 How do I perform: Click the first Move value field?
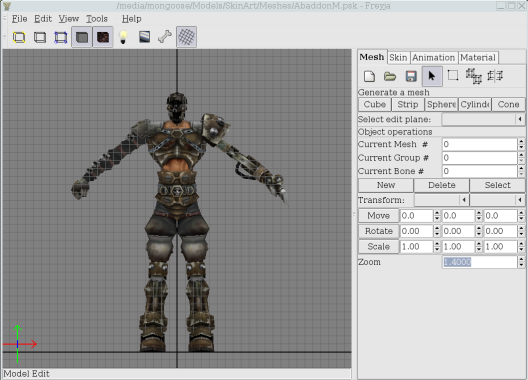pos(416,216)
